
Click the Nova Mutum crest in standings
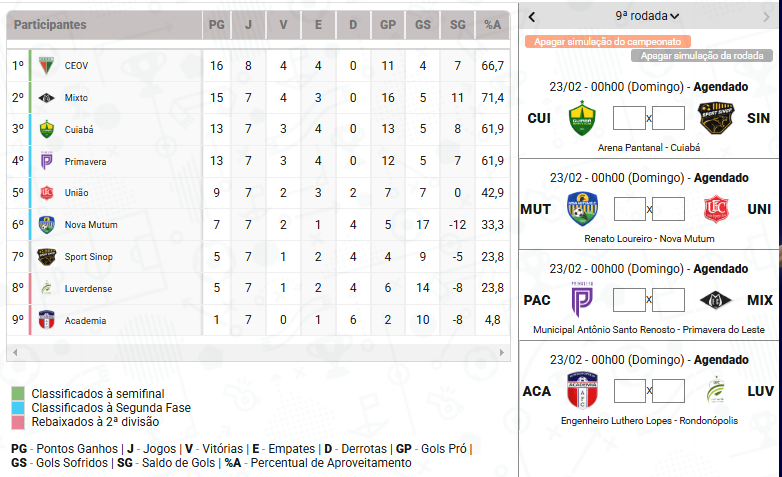point(46,225)
